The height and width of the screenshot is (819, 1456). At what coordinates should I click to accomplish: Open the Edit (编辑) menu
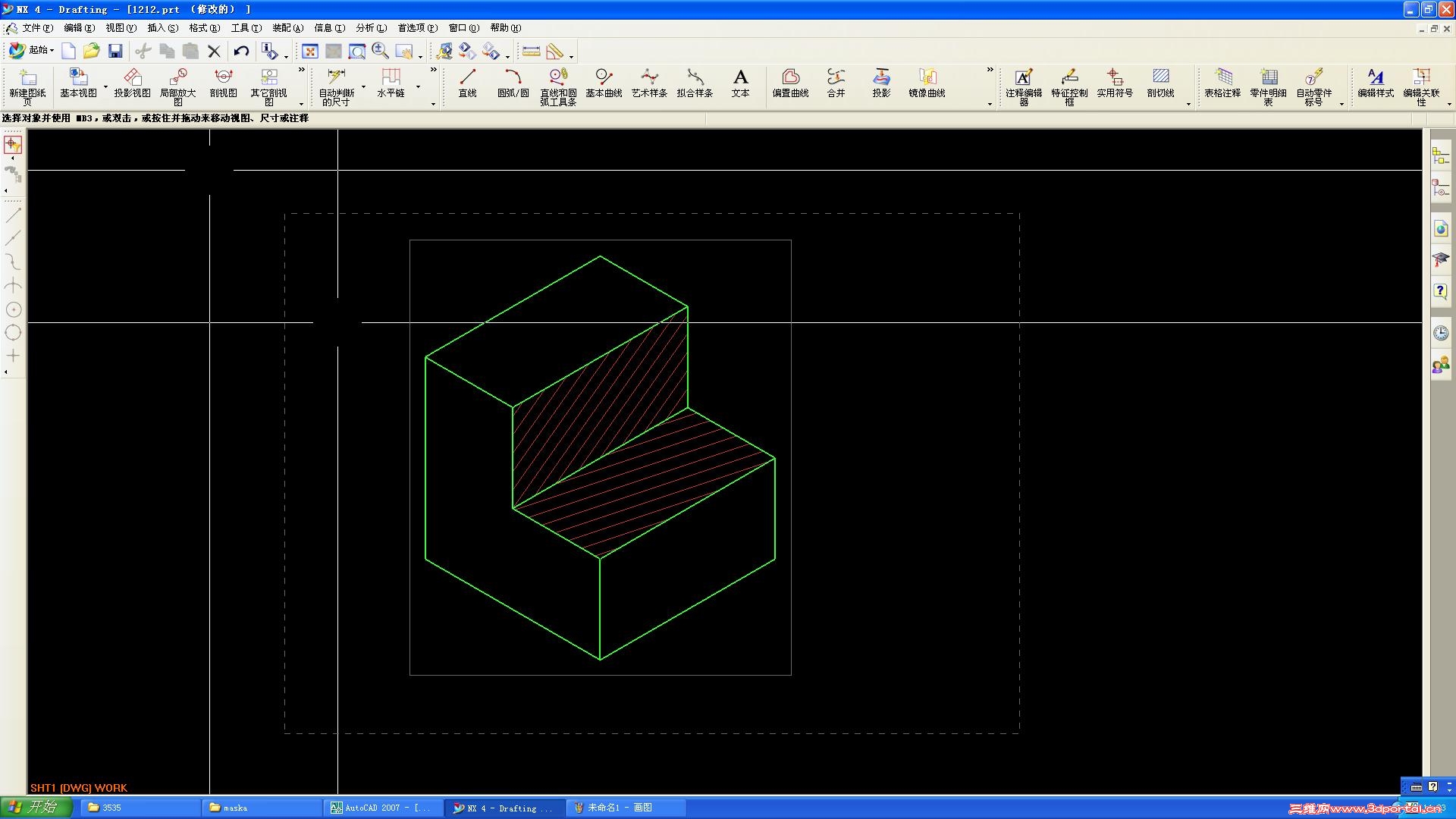point(79,28)
